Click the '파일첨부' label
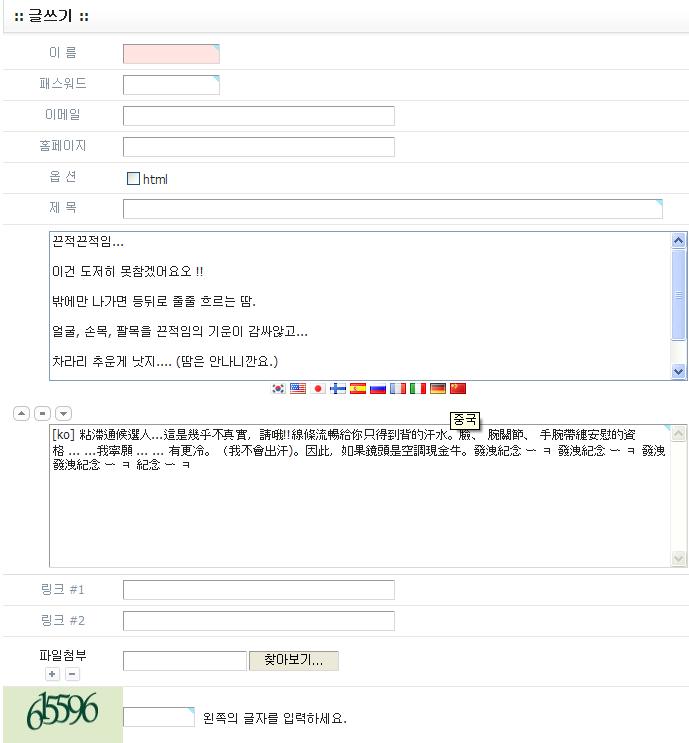The height and width of the screenshot is (743, 689). coord(63,655)
